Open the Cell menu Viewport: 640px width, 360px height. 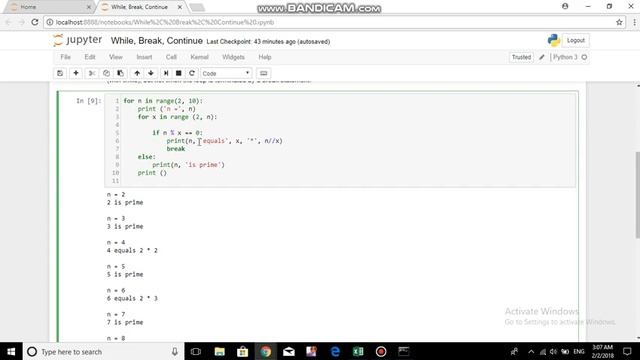point(171,57)
